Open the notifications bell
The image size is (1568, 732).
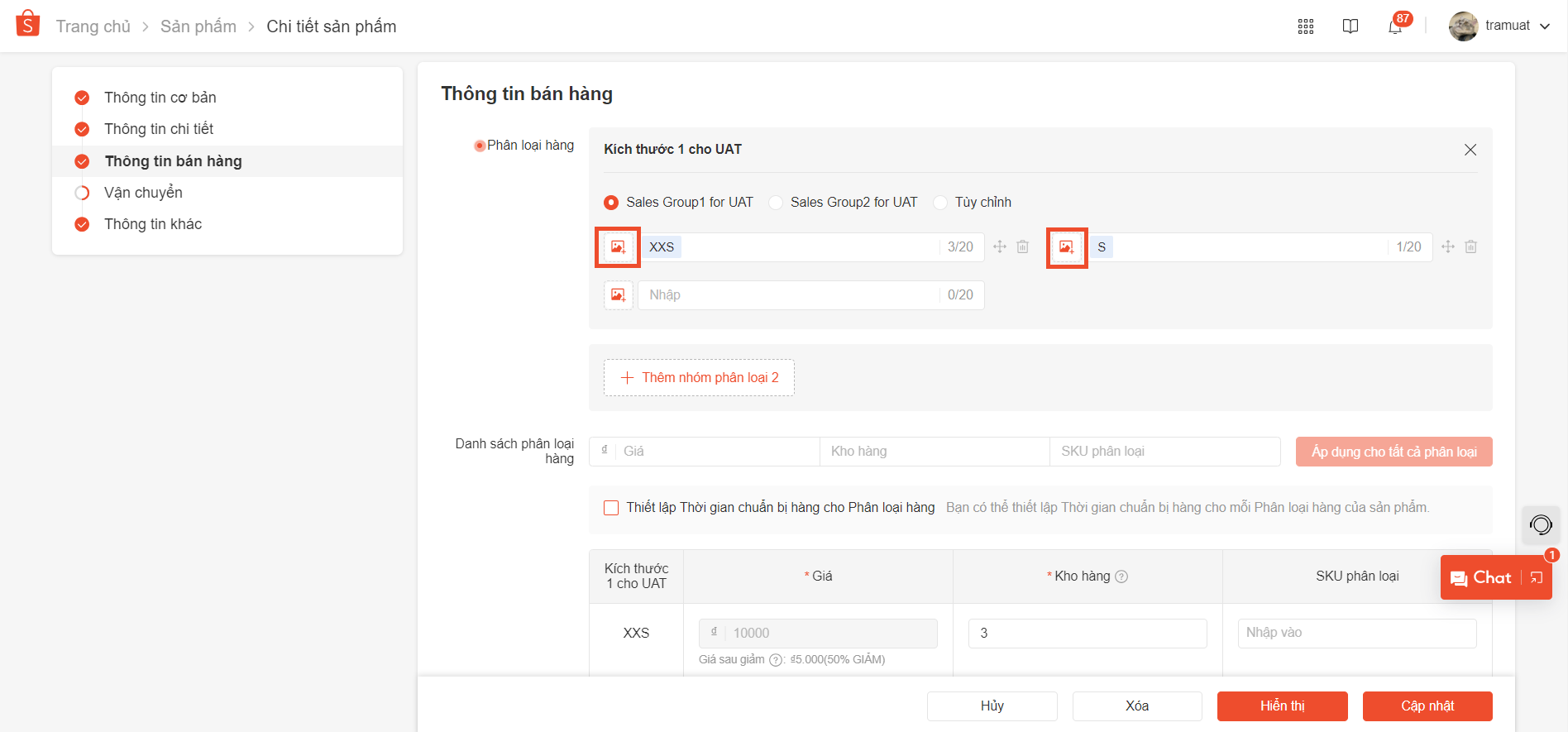point(1395,26)
